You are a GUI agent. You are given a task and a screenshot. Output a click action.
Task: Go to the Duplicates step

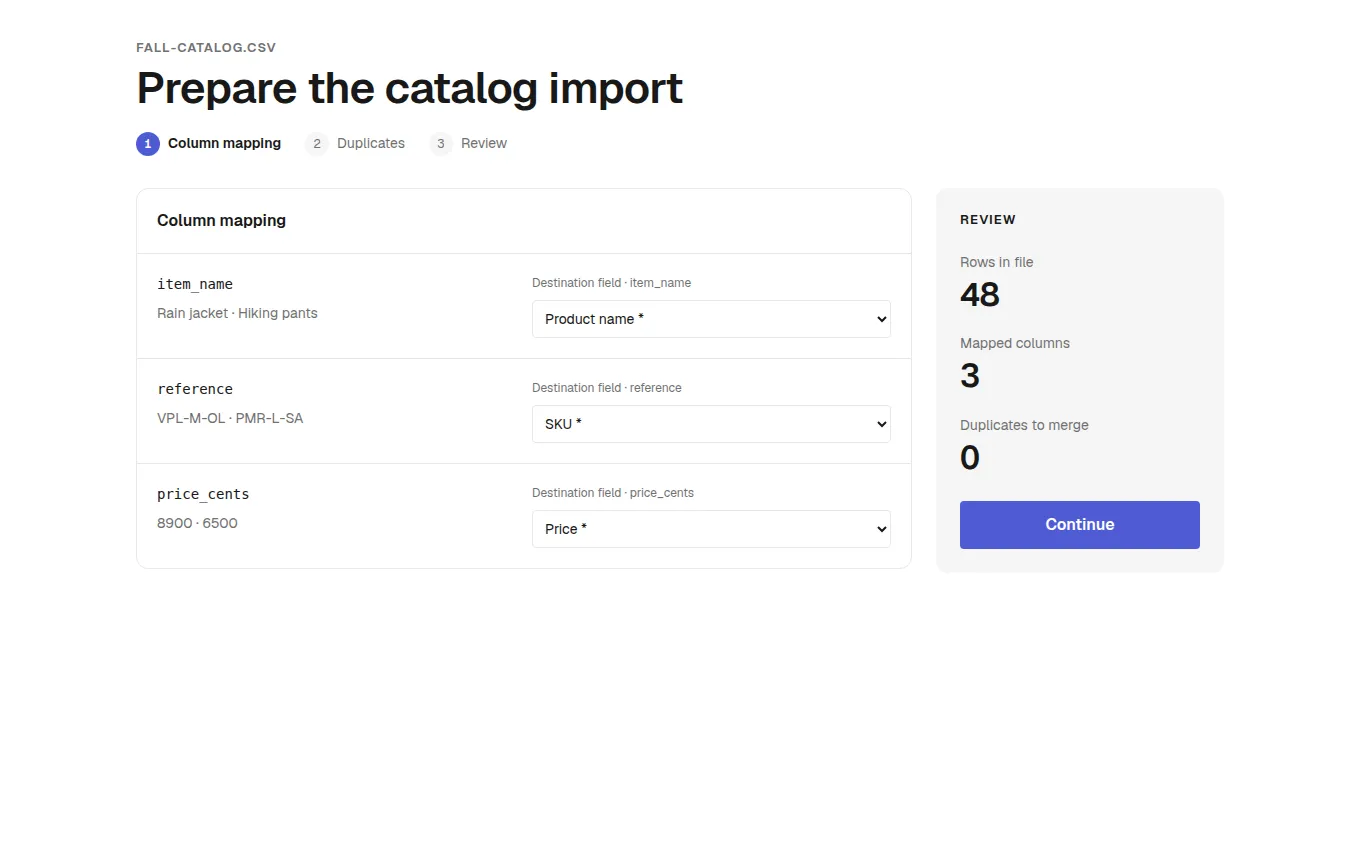[x=355, y=144]
